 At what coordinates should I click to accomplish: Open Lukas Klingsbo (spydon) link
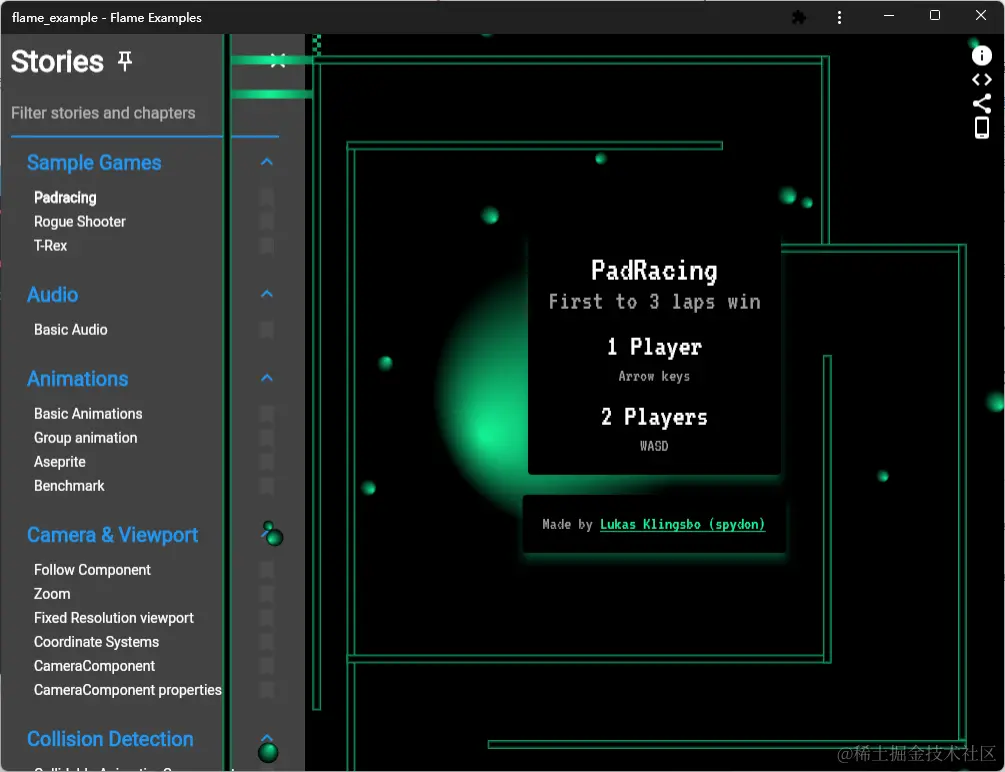click(x=682, y=524)
